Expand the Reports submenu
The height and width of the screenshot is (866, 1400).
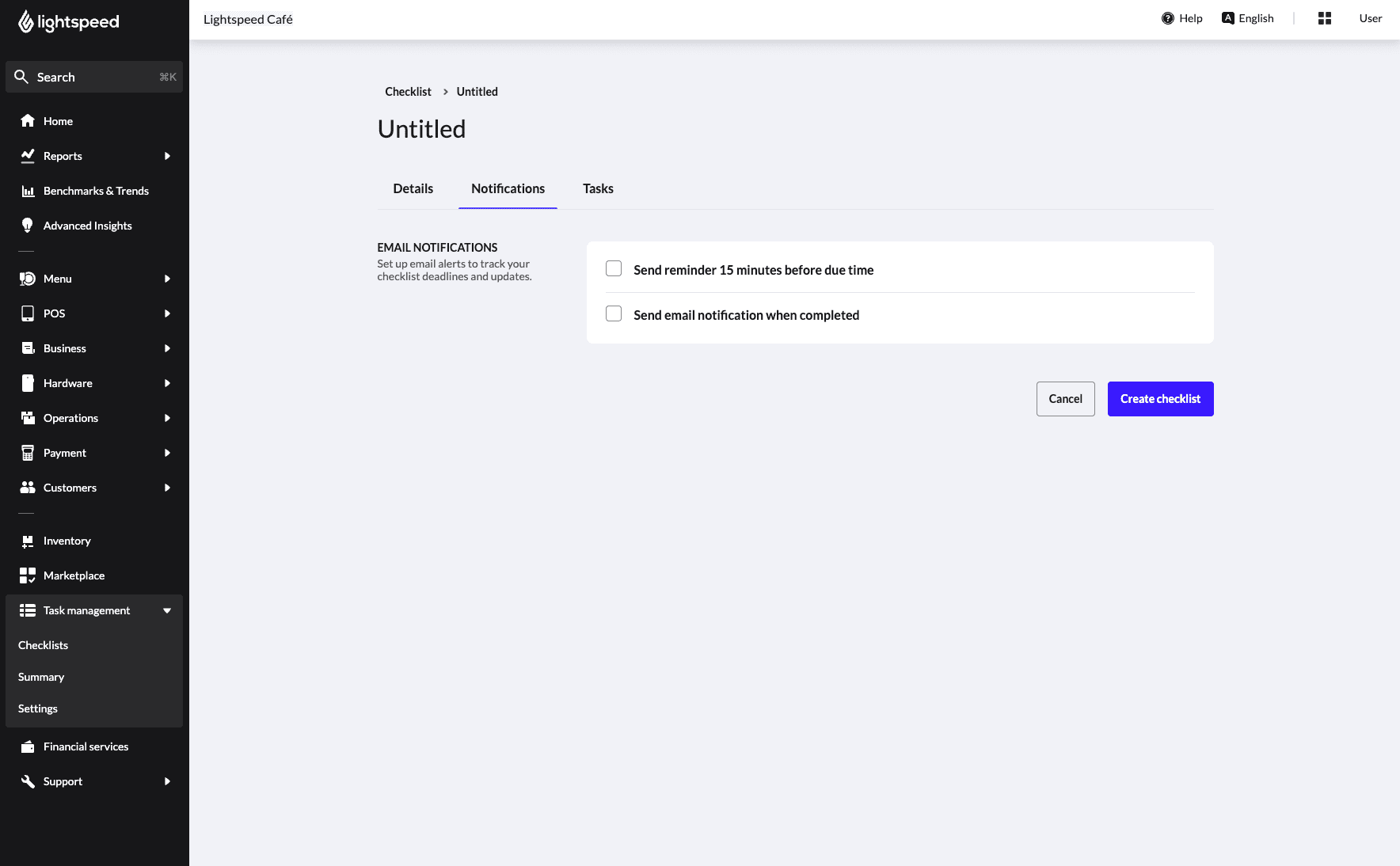pyautogui.click(x=166, y=156)
